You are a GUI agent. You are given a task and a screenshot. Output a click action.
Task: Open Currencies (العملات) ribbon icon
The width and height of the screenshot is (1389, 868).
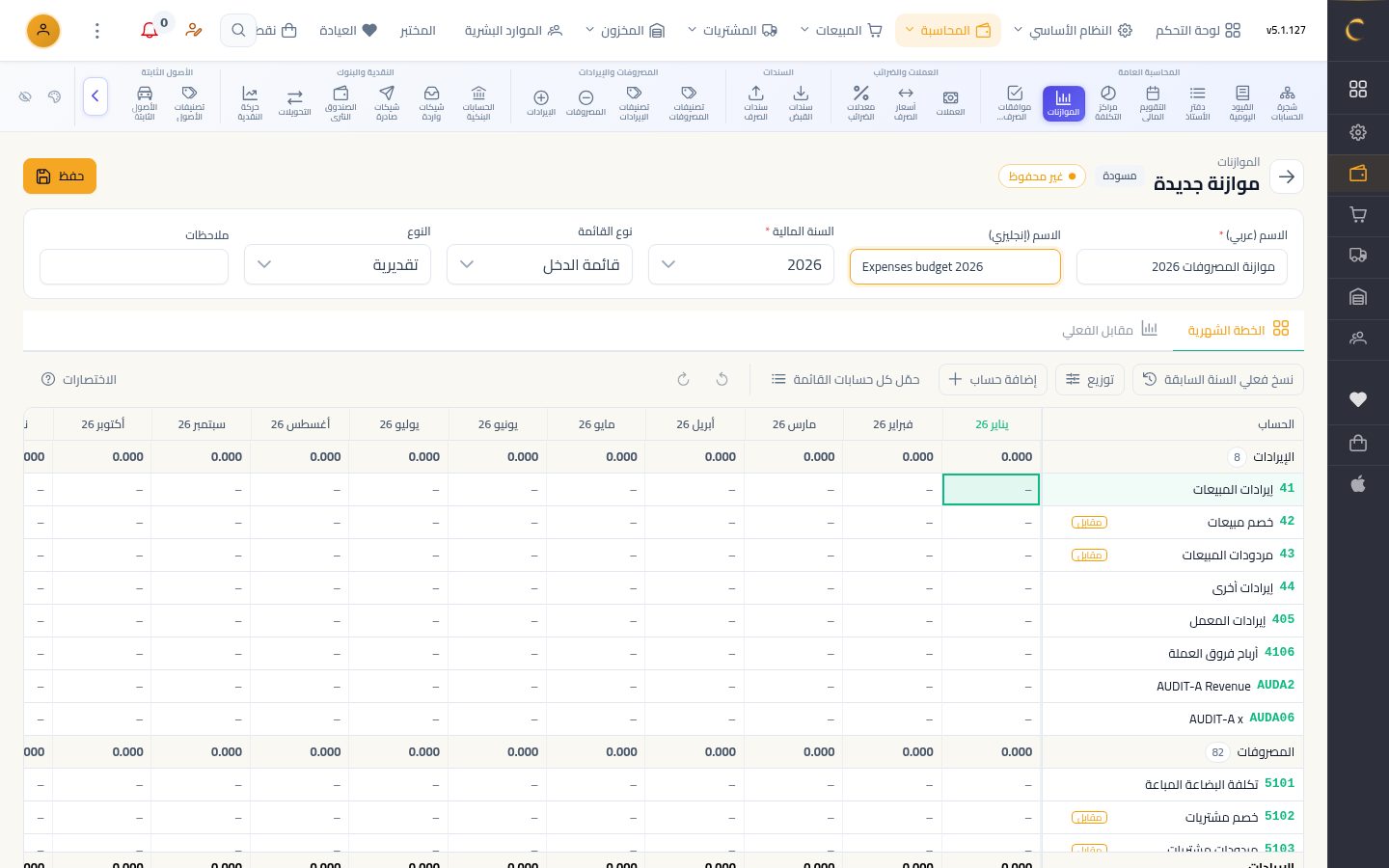coord(950,103)
